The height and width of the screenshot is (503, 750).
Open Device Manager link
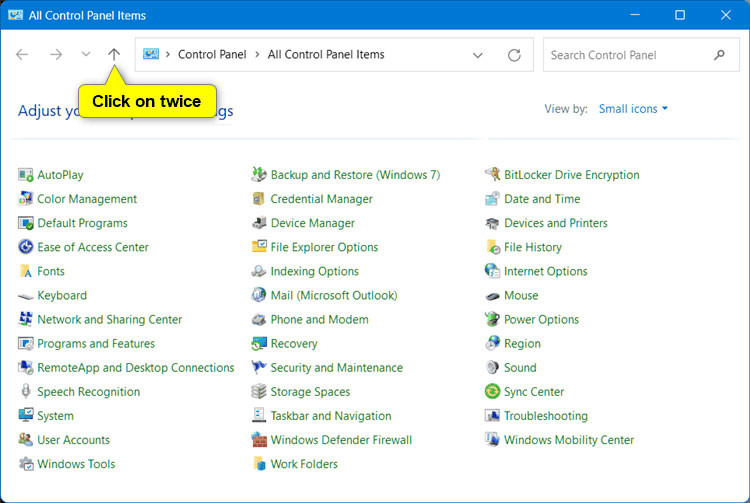pyautogui.click(x=312, y=223)
